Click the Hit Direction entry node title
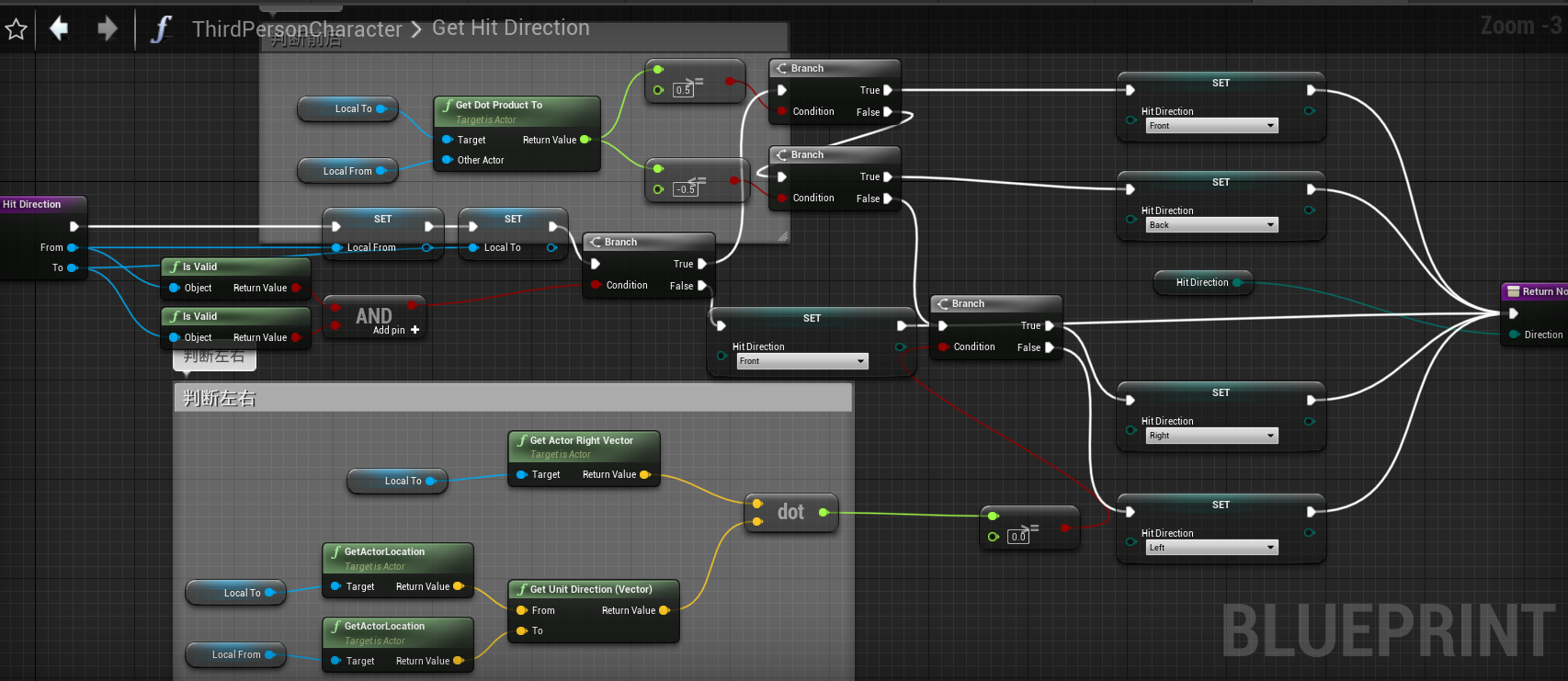The image size is (1568, 681). point(32,204)
